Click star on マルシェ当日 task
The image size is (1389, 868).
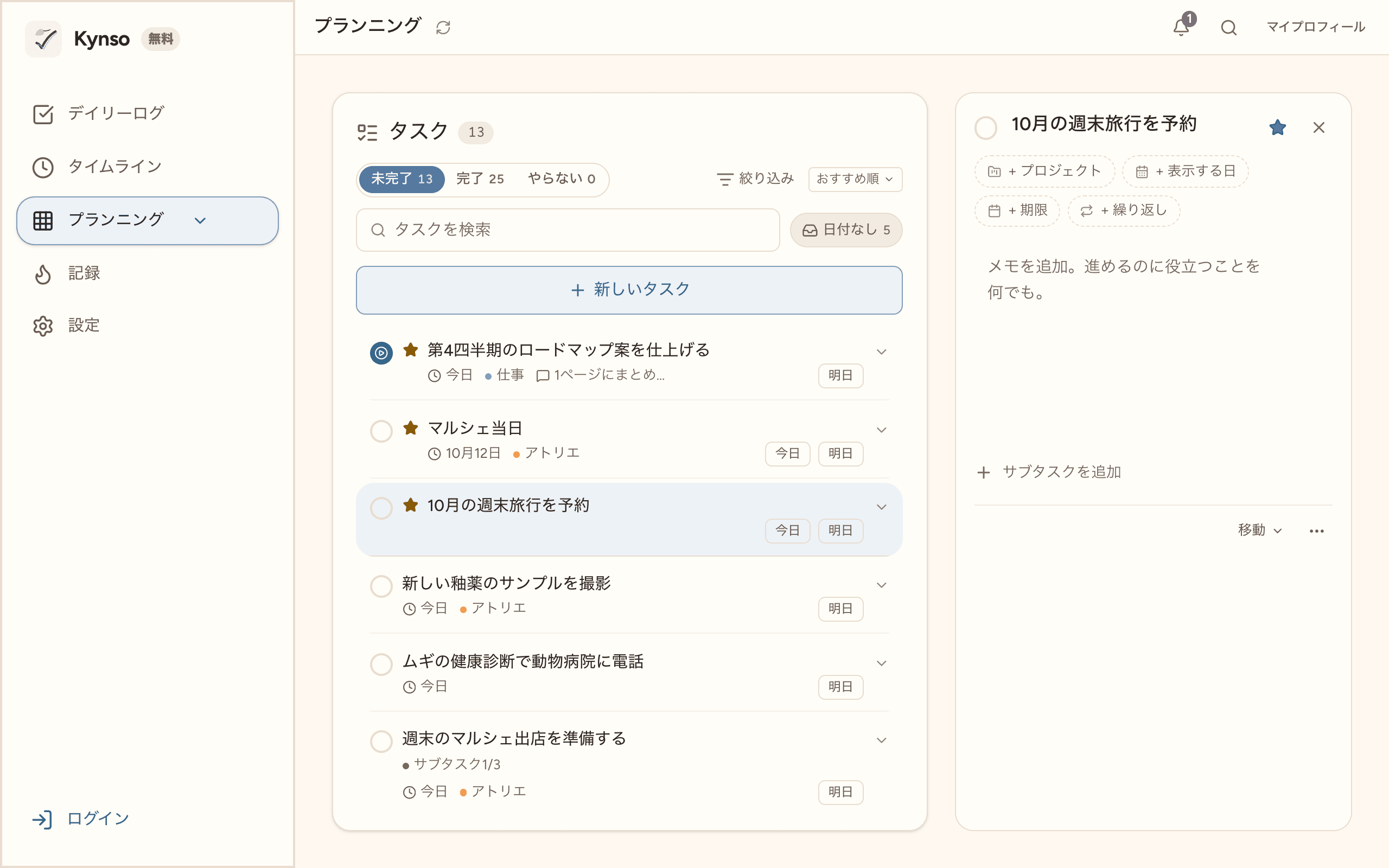pos(410,428)
